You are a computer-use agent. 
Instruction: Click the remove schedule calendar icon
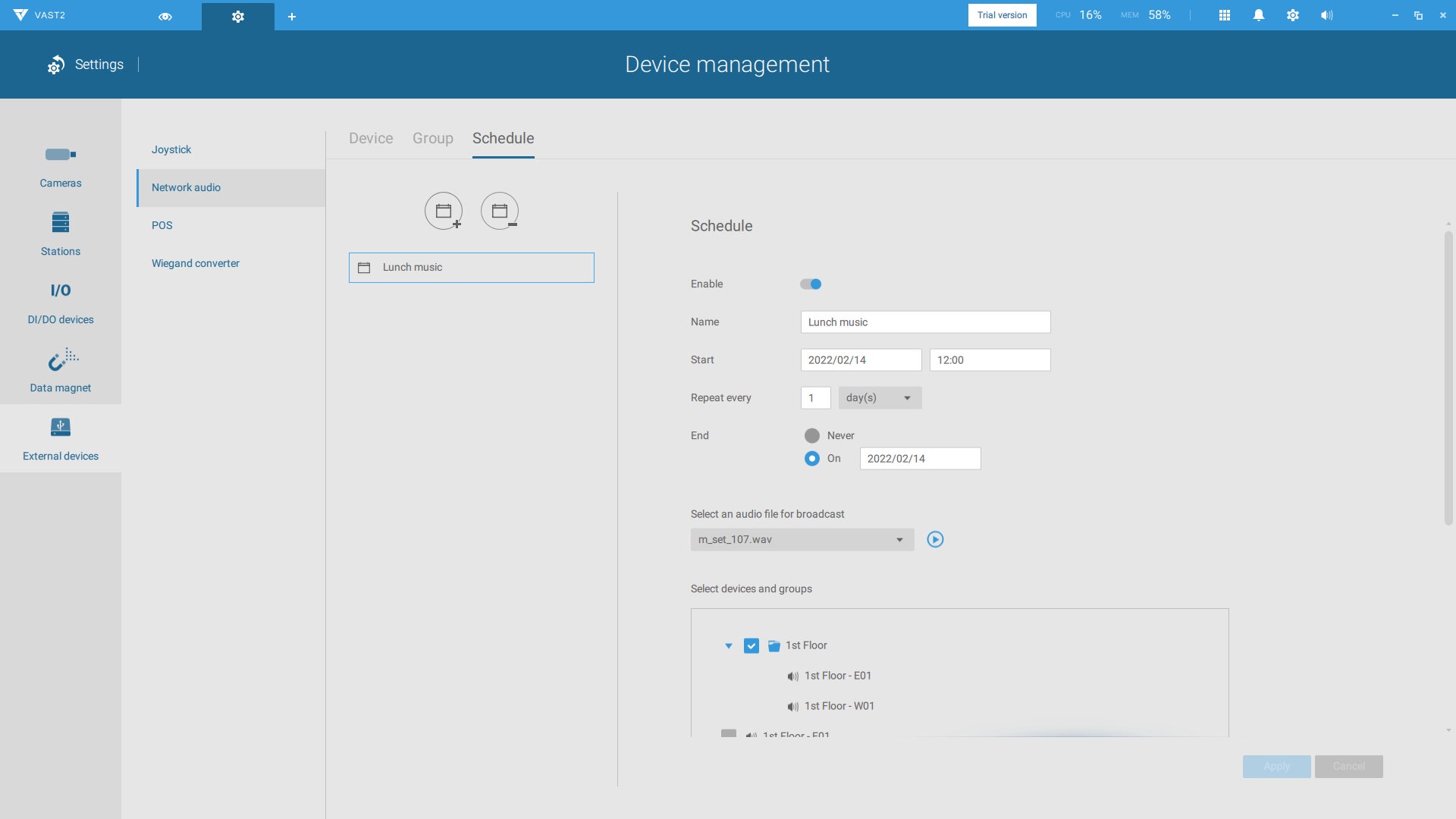(x=500, y=211)
